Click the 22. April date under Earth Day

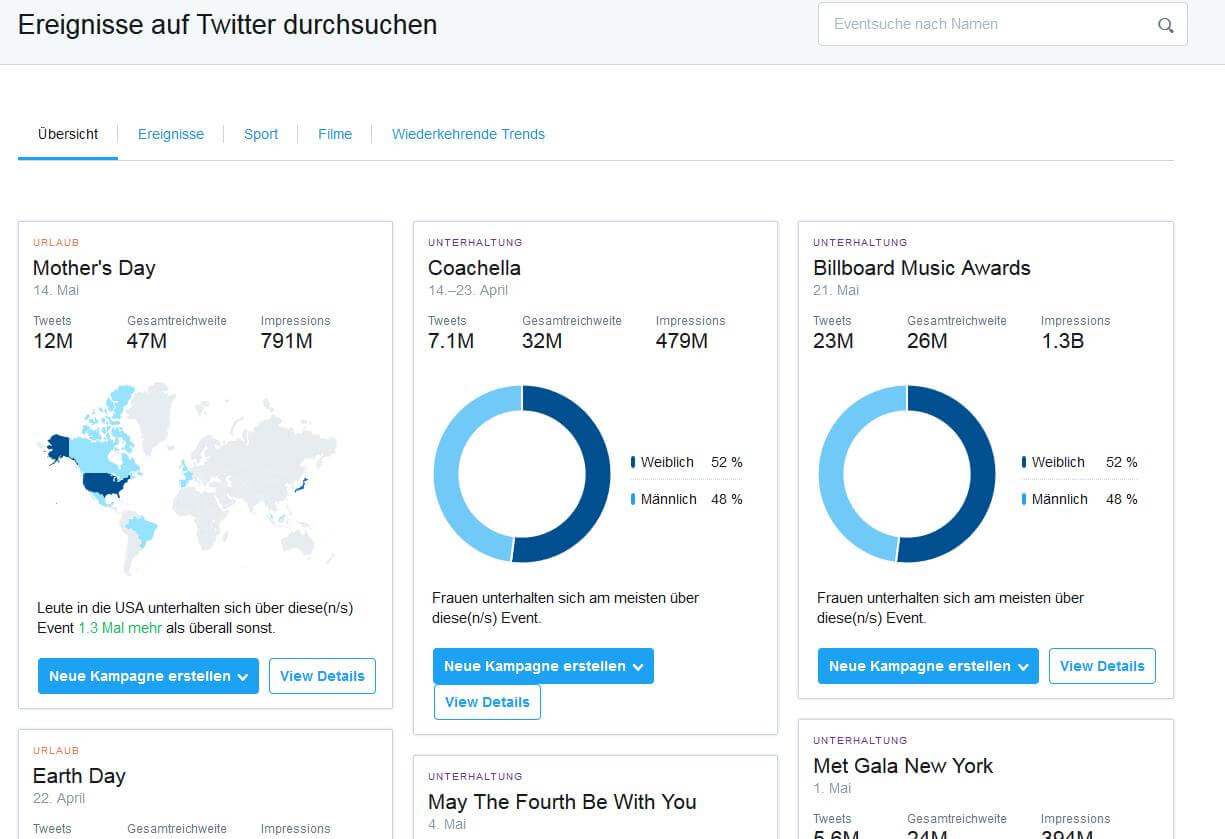click(x=59, y=798)
